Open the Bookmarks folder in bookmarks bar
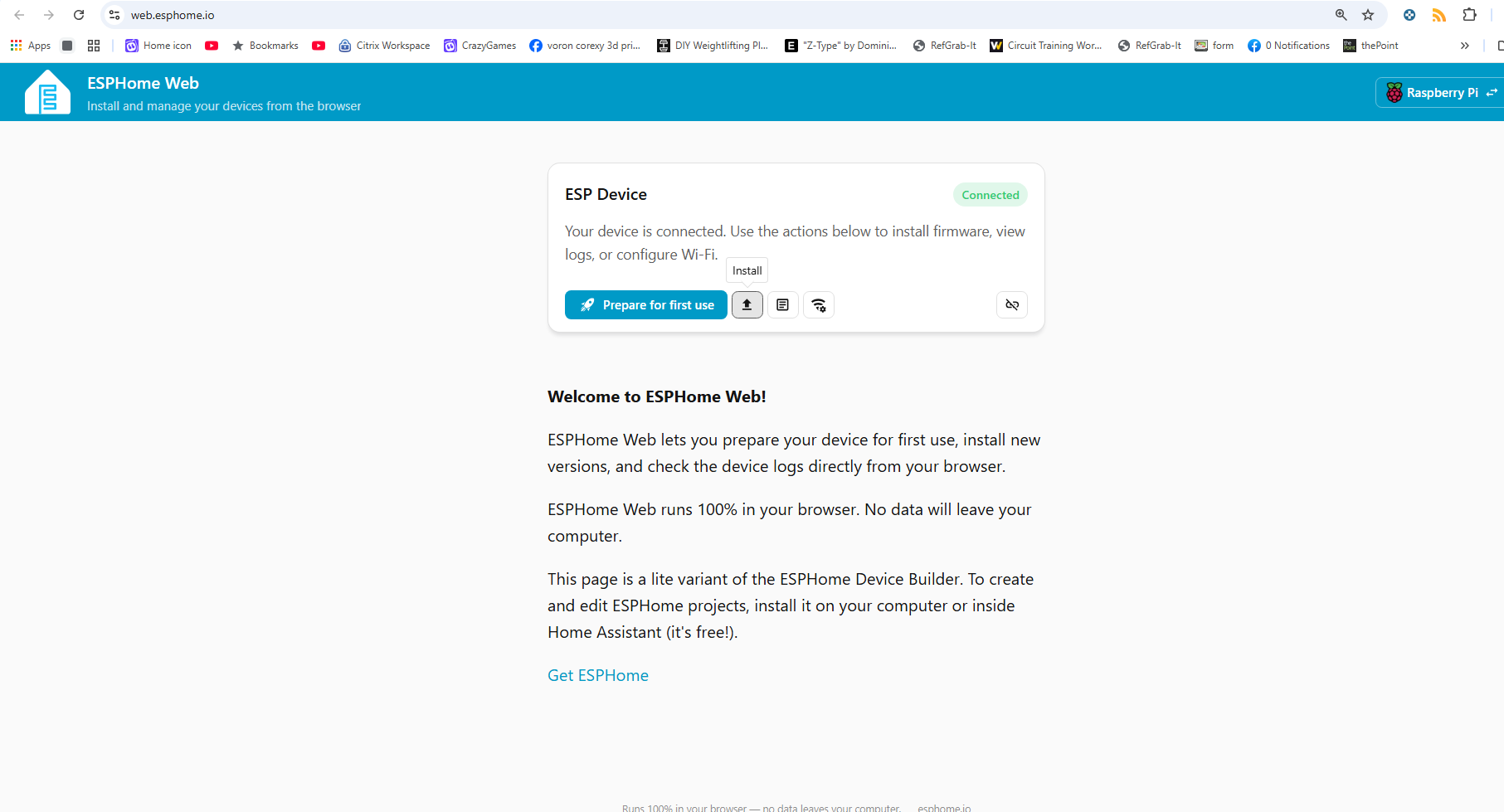 point(265,46)
